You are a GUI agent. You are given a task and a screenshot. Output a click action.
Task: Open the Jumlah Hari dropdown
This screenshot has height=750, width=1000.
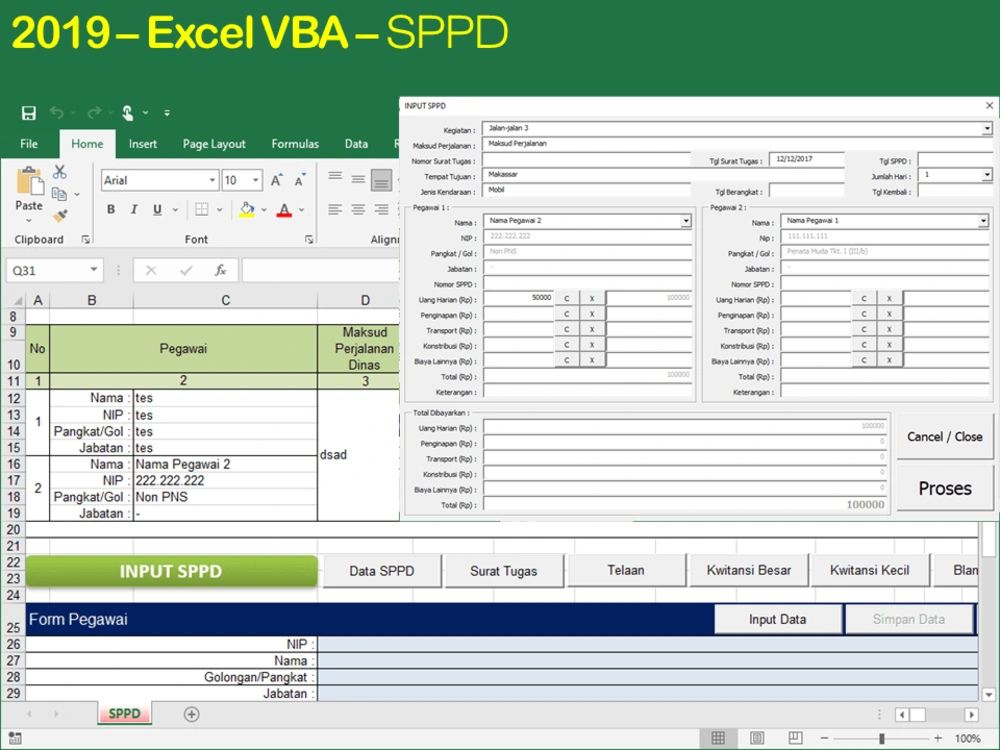[x=987, y=175]
